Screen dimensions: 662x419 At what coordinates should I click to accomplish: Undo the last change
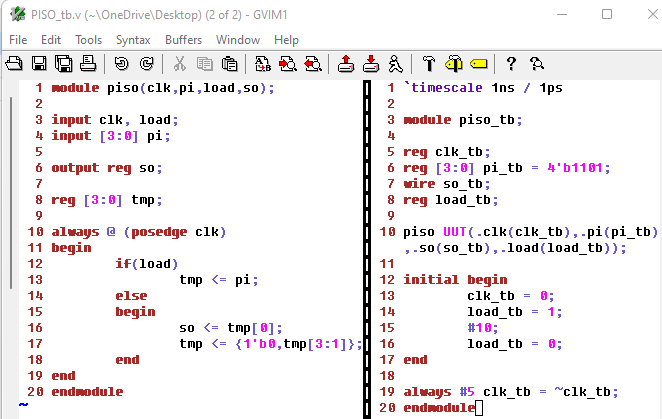[122, 64]
